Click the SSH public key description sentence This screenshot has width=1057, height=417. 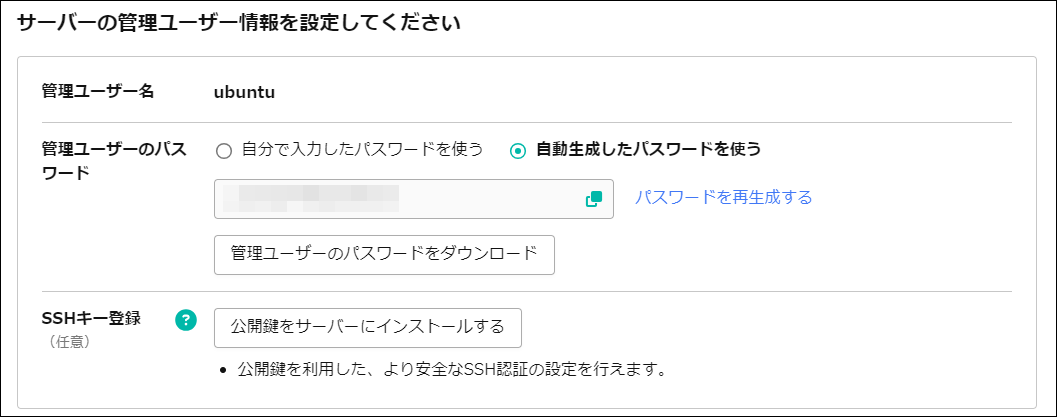[452, 370]
